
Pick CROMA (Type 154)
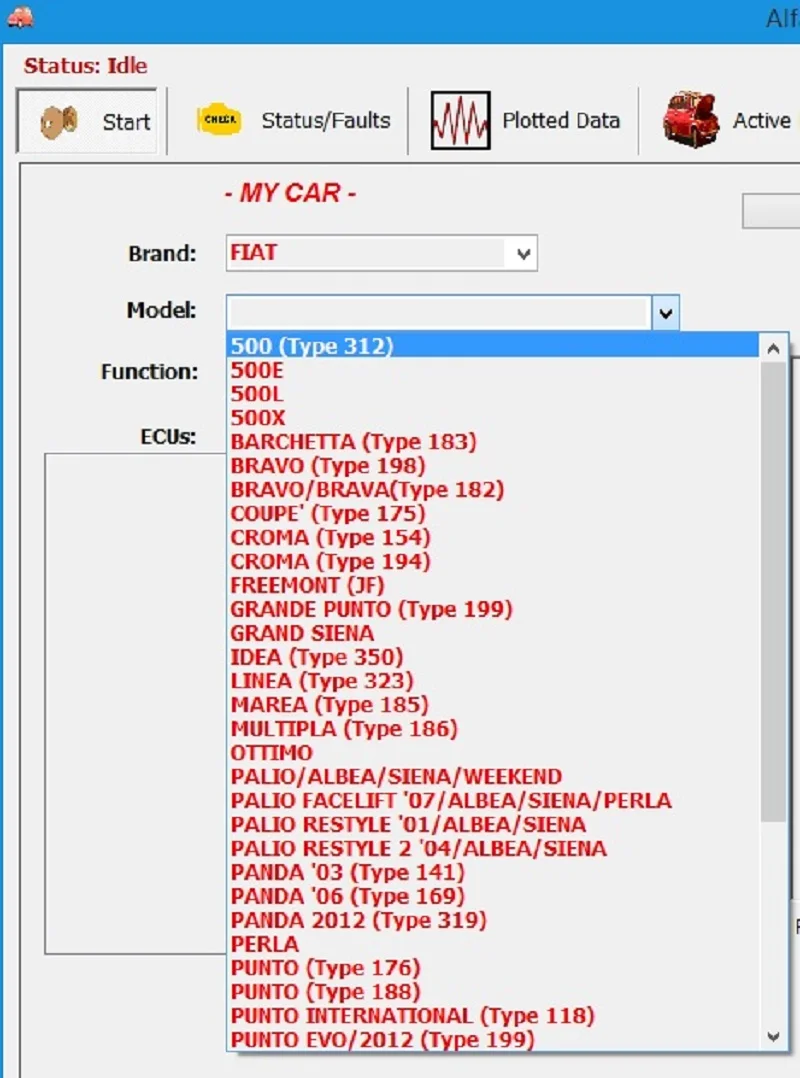[492, 538]
